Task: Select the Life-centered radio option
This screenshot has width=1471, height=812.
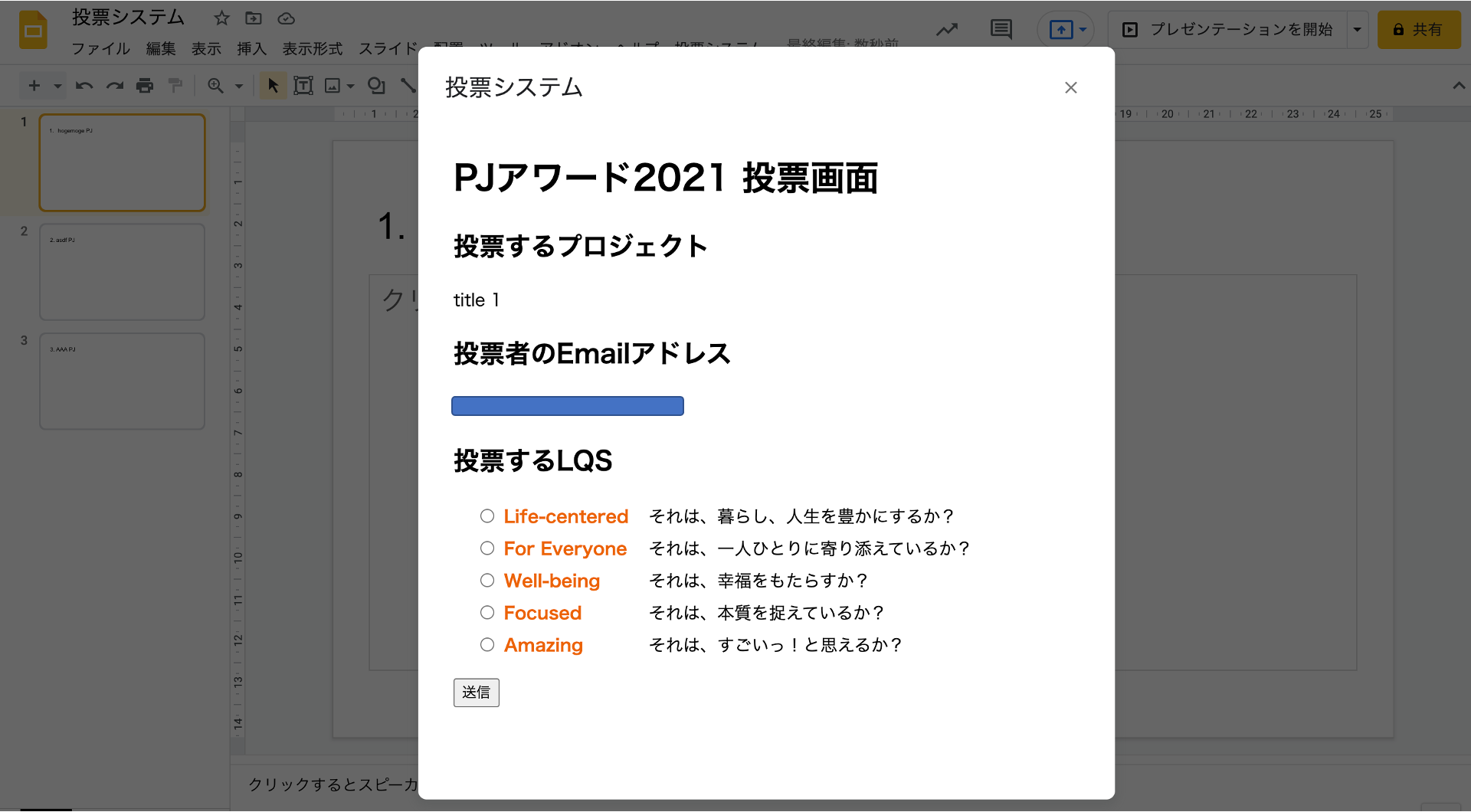Action: (x=487, y=516)
